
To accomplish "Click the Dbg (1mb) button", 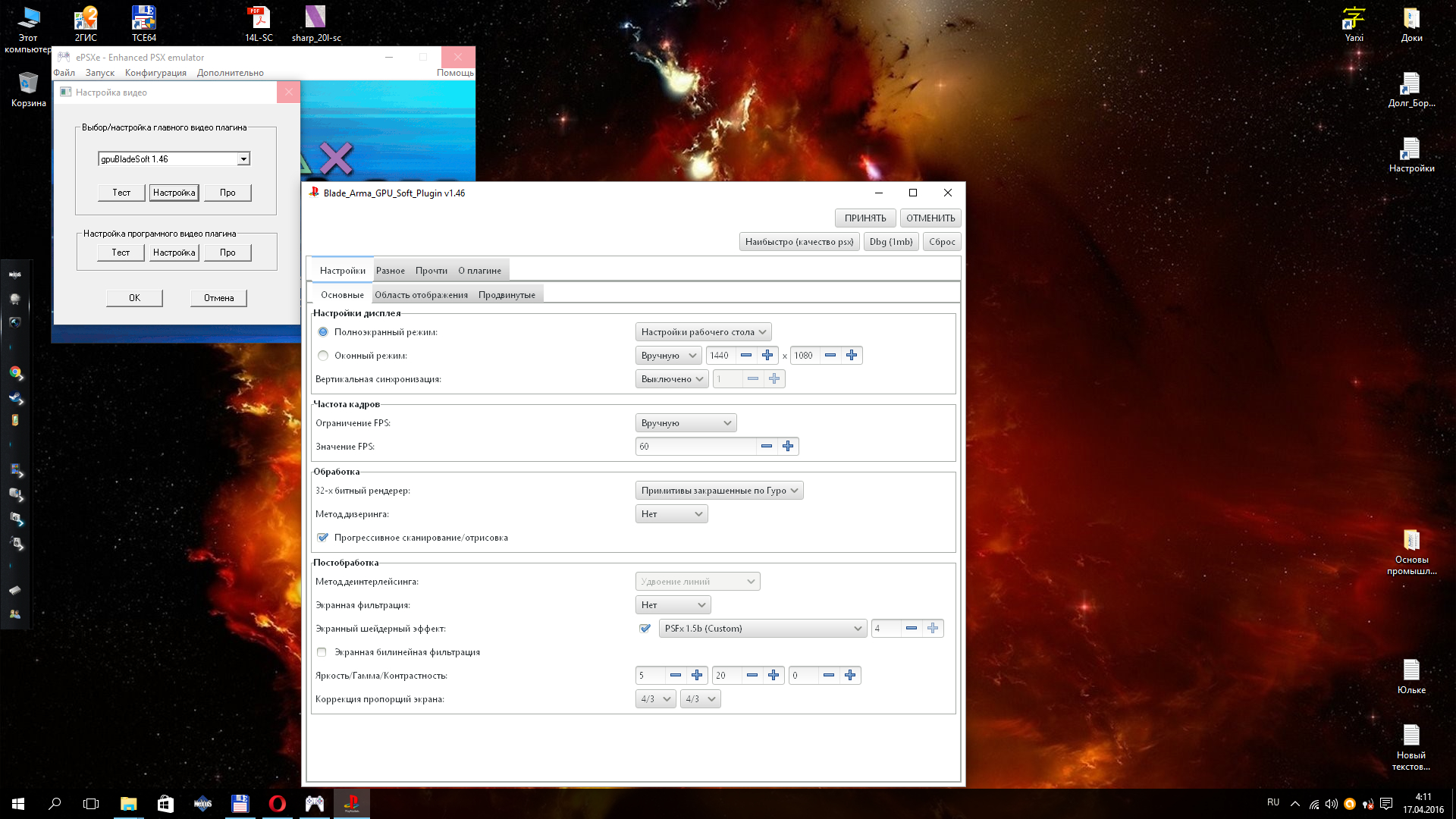I will pos(891,242).
